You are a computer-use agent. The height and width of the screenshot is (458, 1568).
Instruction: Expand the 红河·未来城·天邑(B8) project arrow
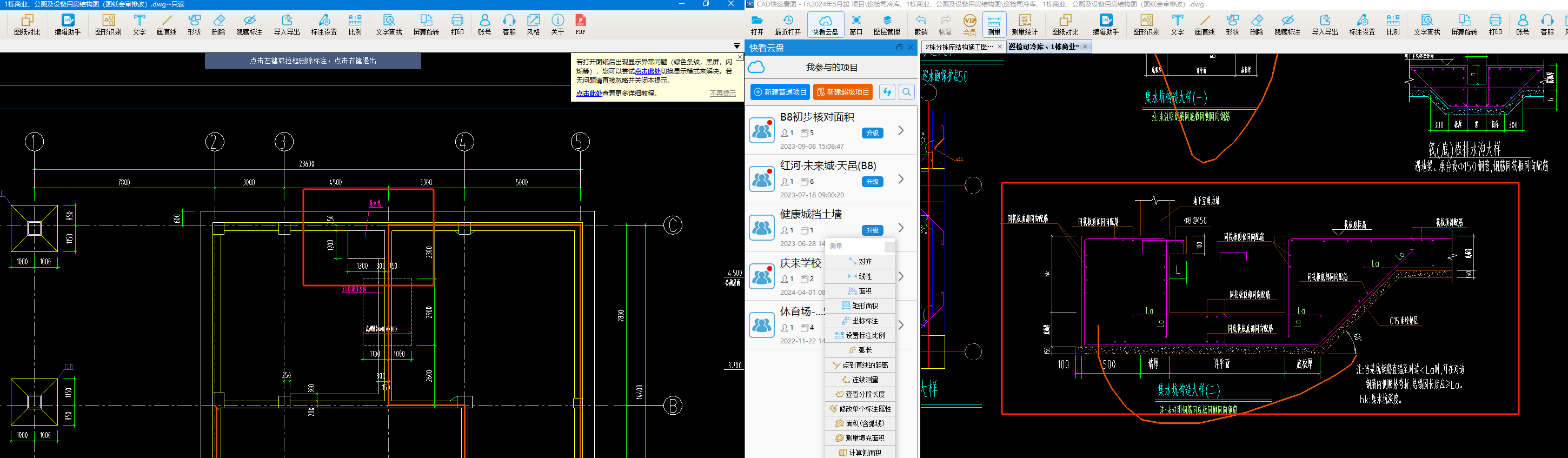(901, 179)
